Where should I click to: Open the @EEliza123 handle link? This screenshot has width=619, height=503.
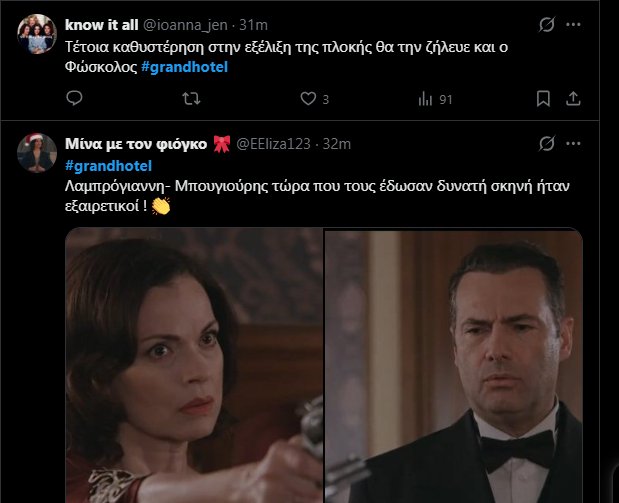pos(273,145)
